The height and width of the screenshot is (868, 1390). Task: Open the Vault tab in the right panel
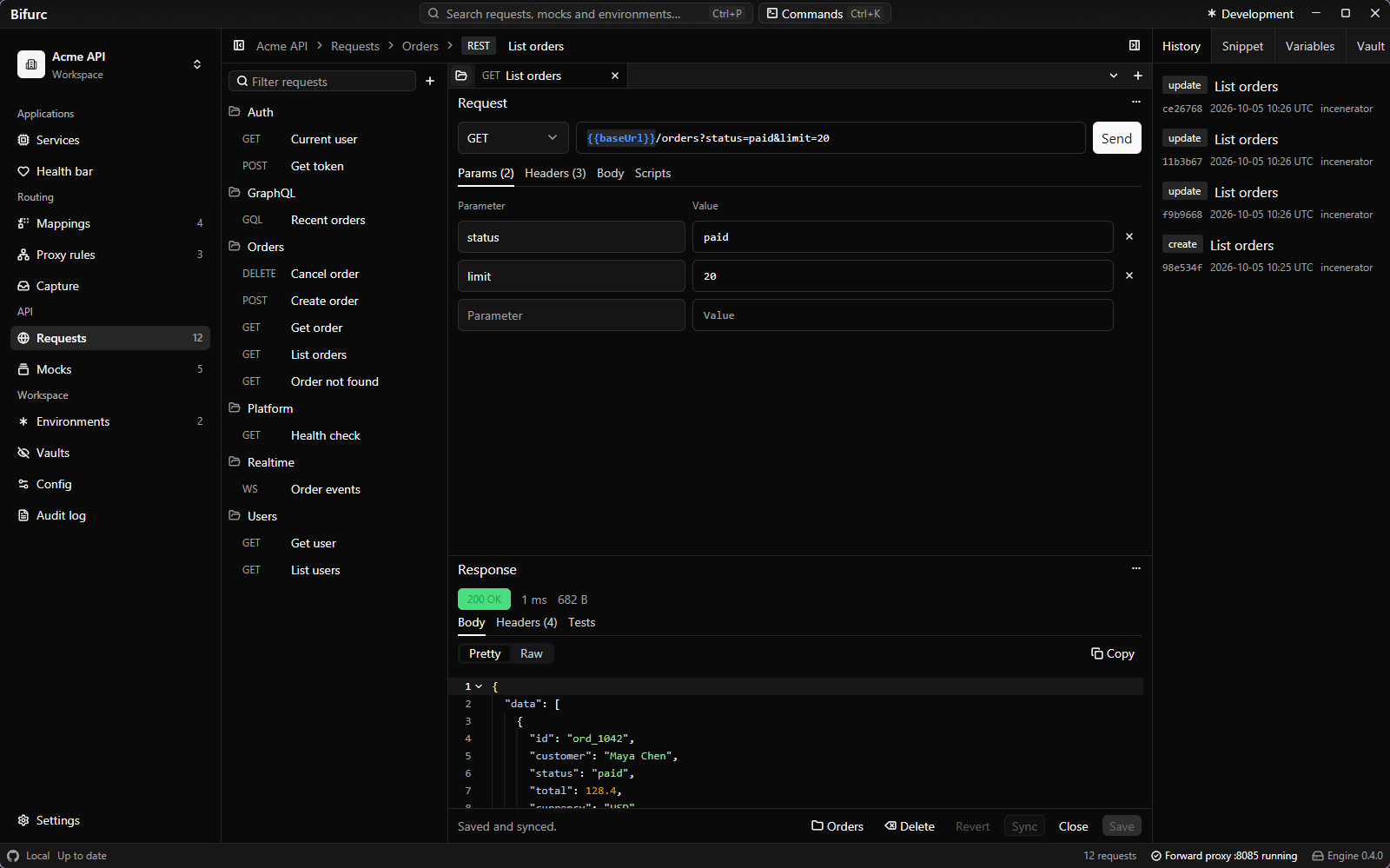coord(1370,46)
